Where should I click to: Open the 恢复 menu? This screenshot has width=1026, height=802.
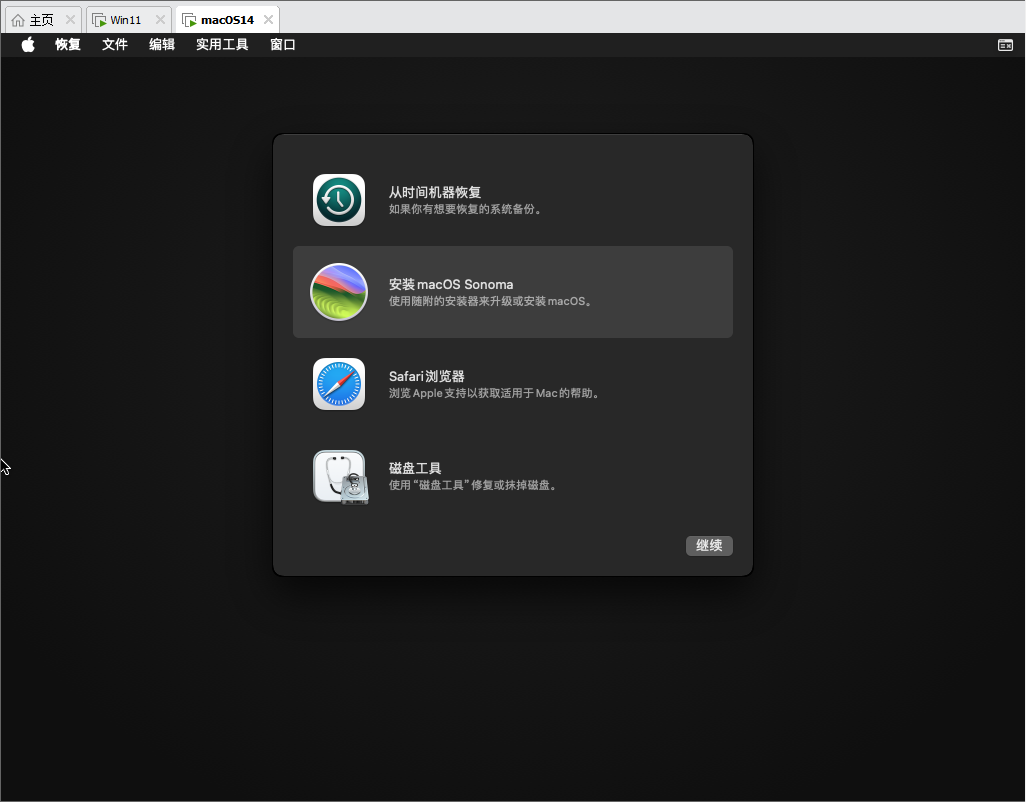tap(67, 44)
